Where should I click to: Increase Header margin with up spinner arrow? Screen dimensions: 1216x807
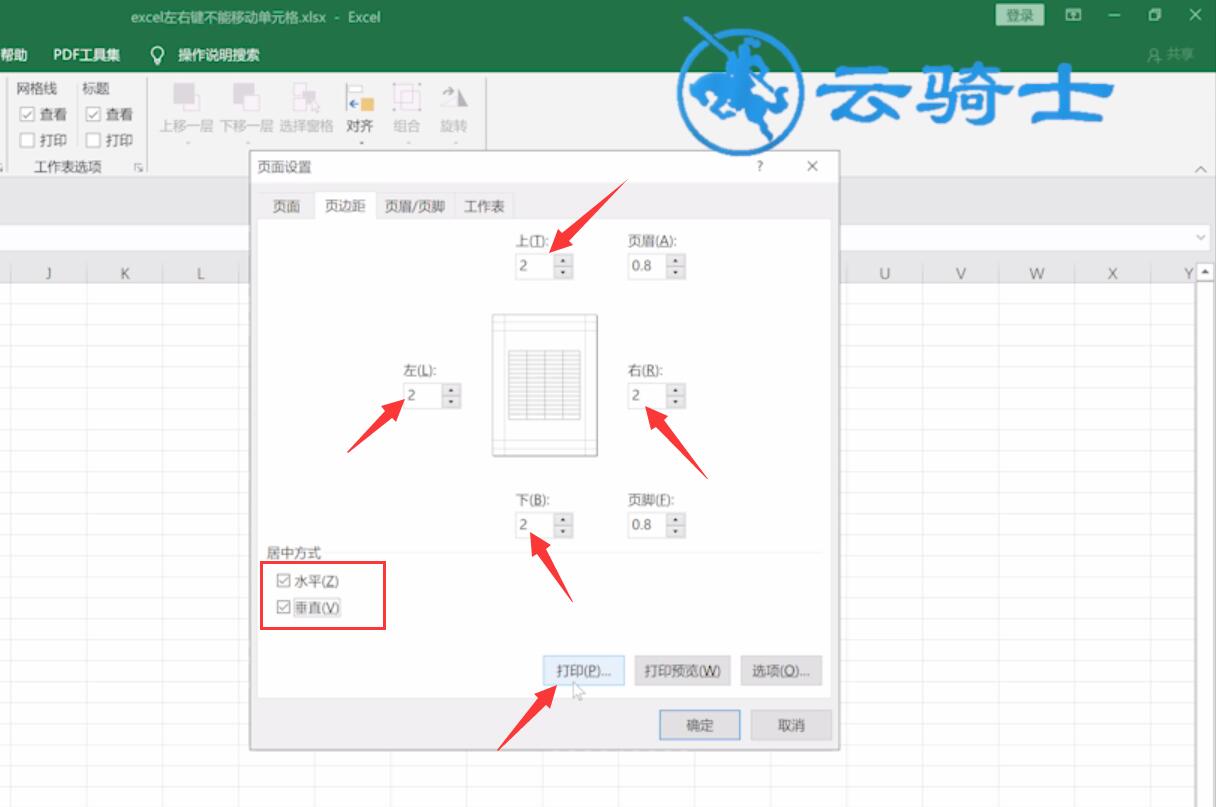tap(676, 260)
